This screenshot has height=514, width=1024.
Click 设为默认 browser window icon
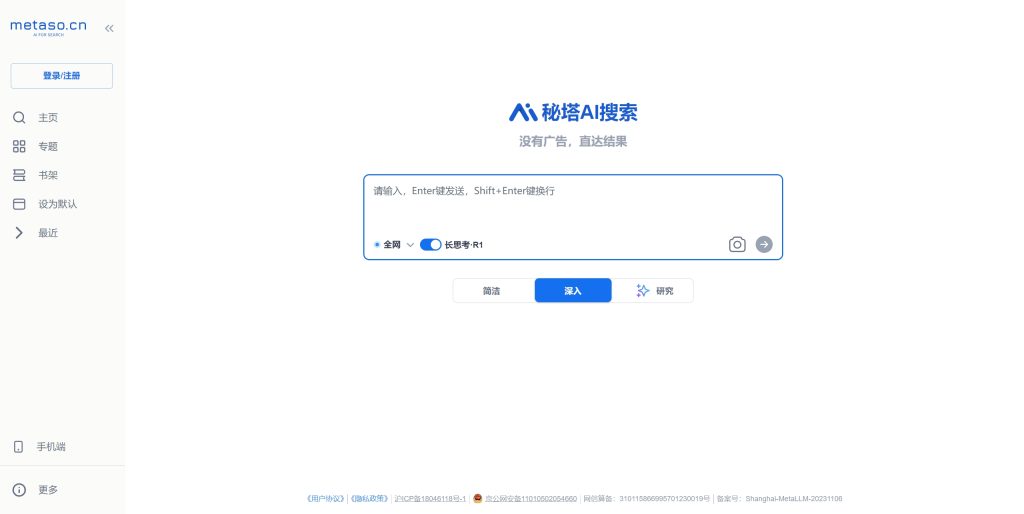tap(19, 204)
